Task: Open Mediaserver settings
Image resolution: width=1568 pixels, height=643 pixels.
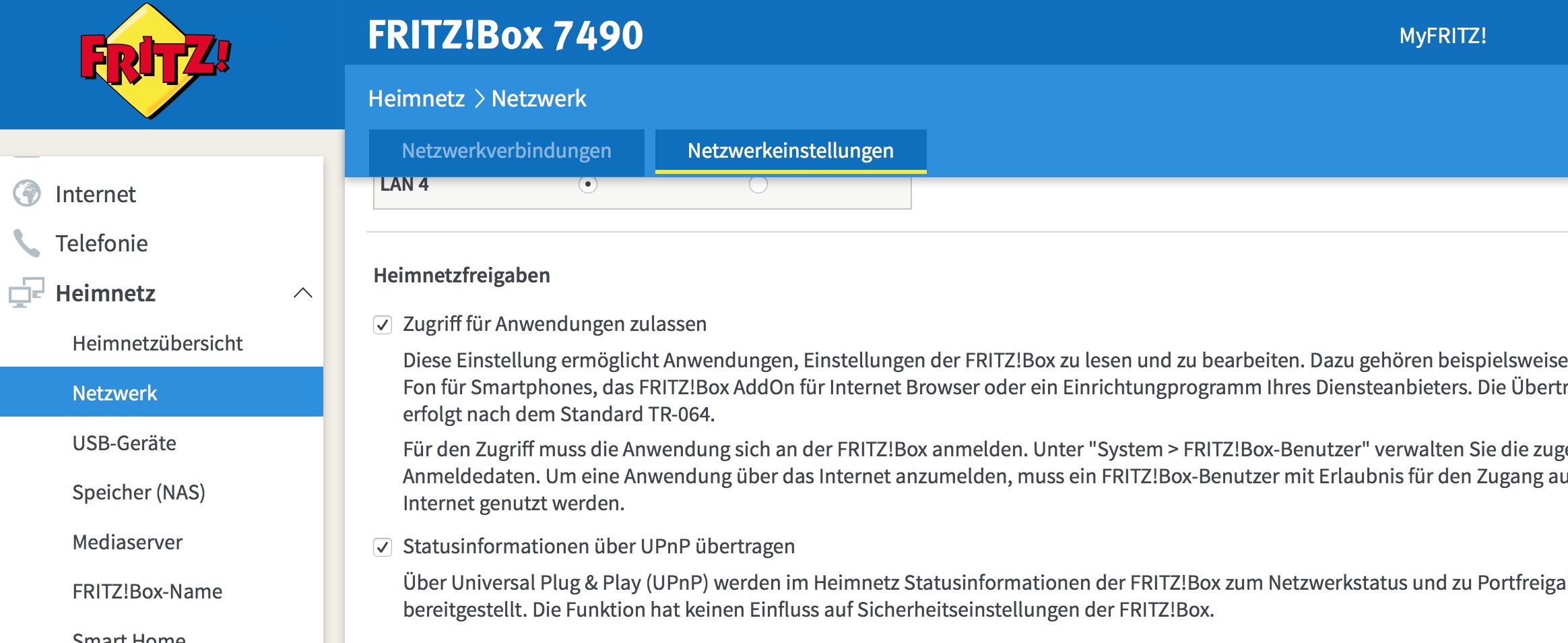Action: (x=127, y=542)
